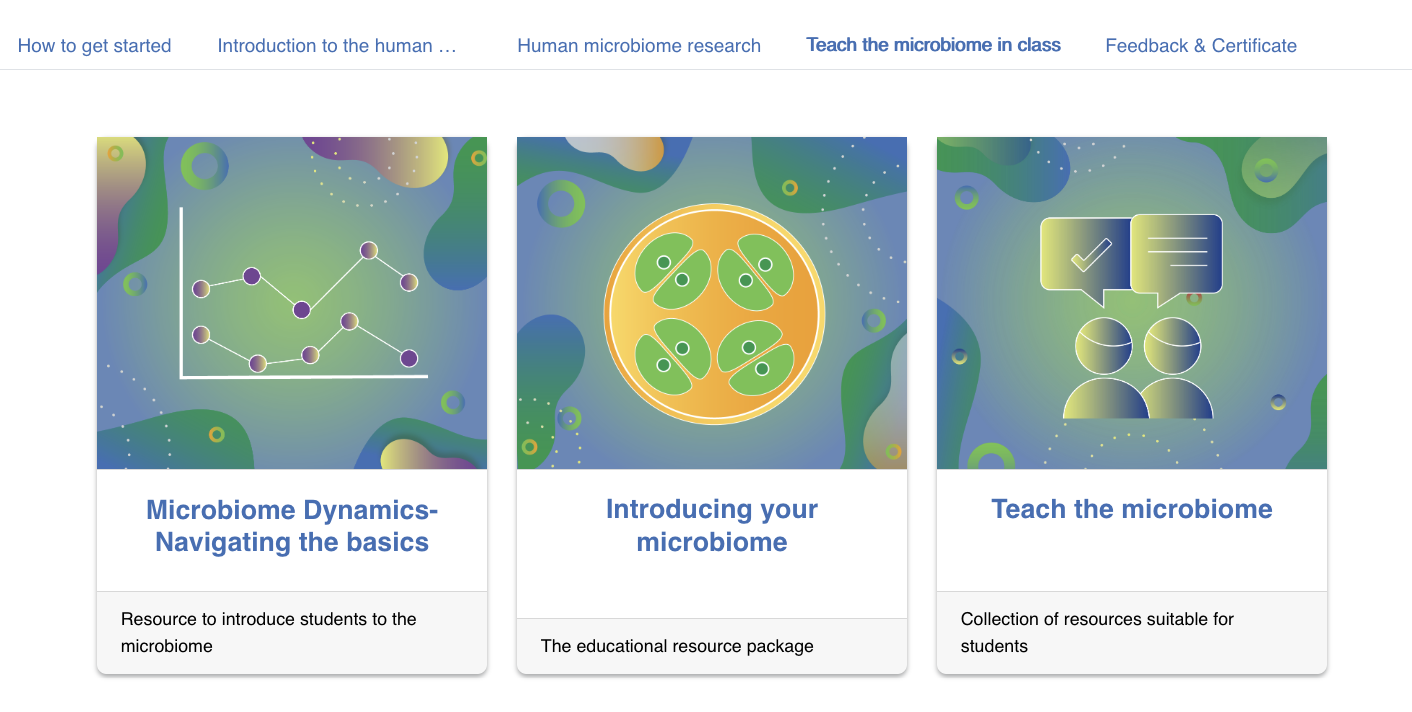The height and width of the screenshot is (712, 1412).
Task: Click 'The educational resource package' footer text
Action: click(x=677, y=646)
